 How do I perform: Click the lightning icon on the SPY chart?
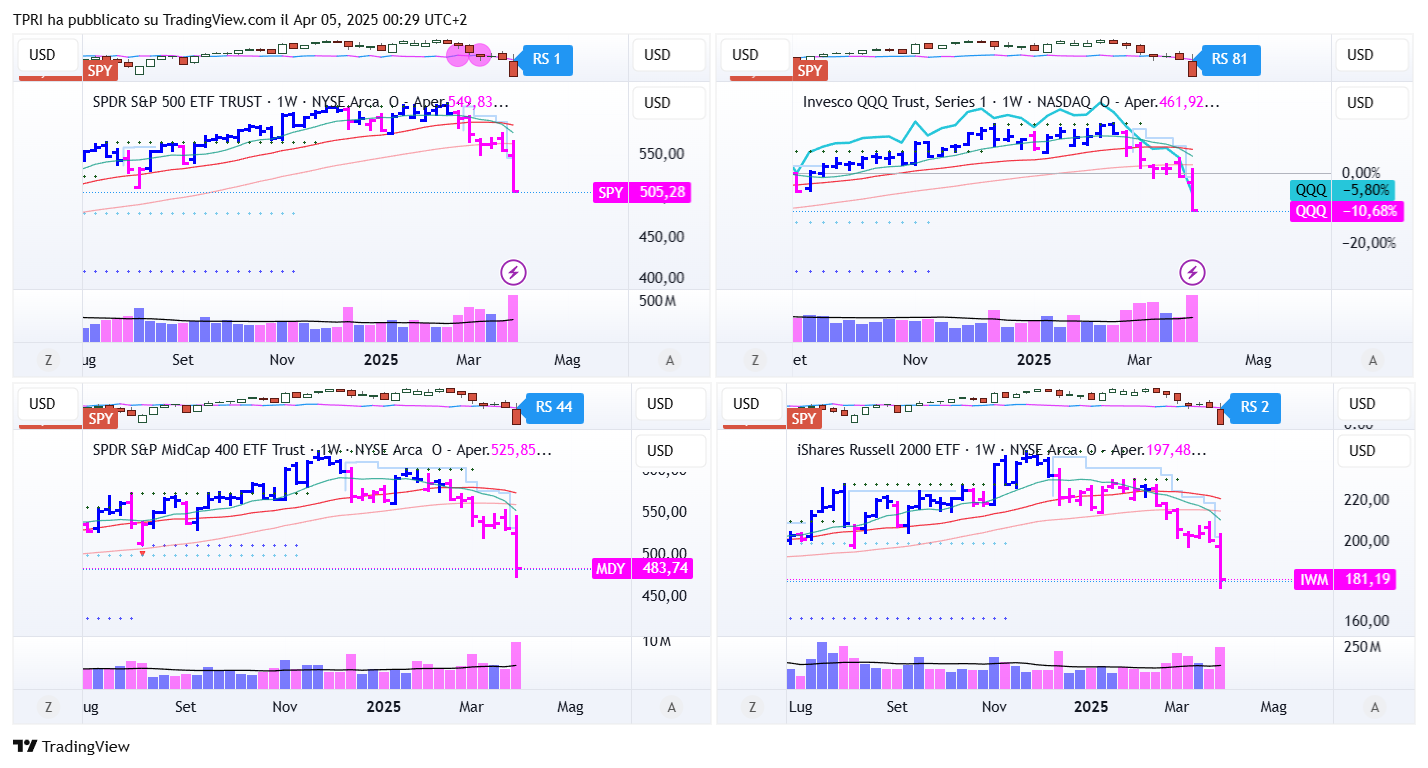tap(513, 271)
